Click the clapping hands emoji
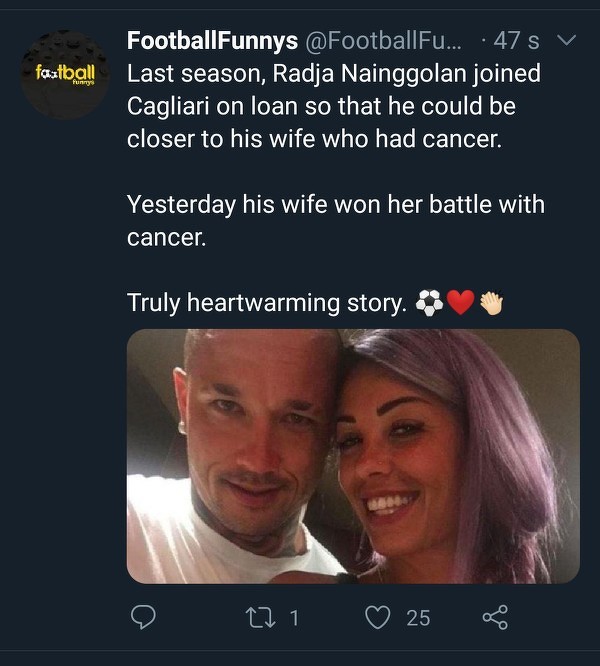This screenshot has width=600, height=666. [x=490, y=303]
